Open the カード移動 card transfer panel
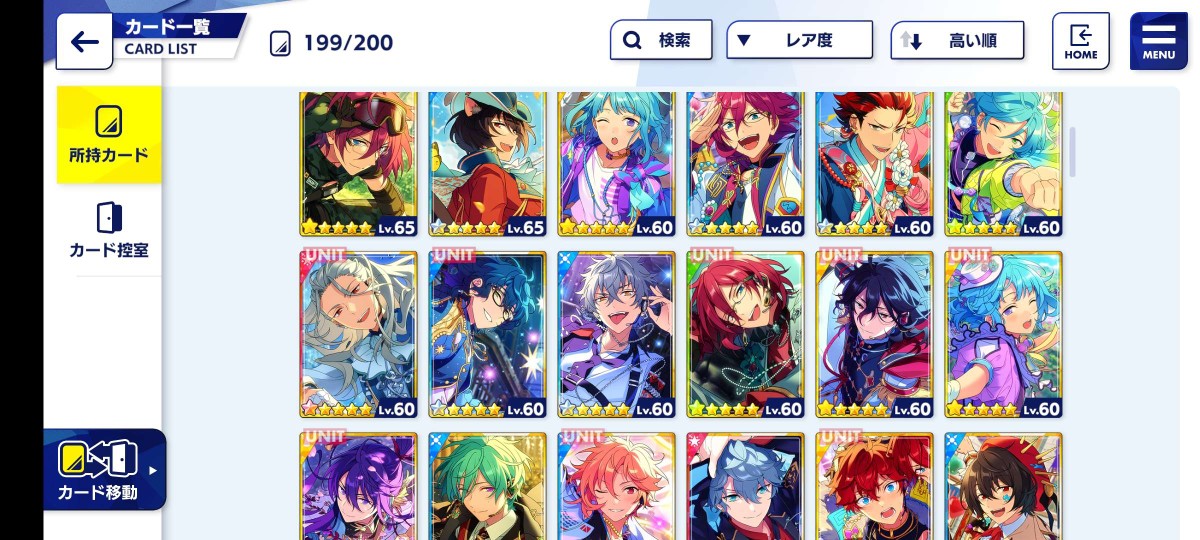The height and width of the screenshot is (540, 1200). 104,469
